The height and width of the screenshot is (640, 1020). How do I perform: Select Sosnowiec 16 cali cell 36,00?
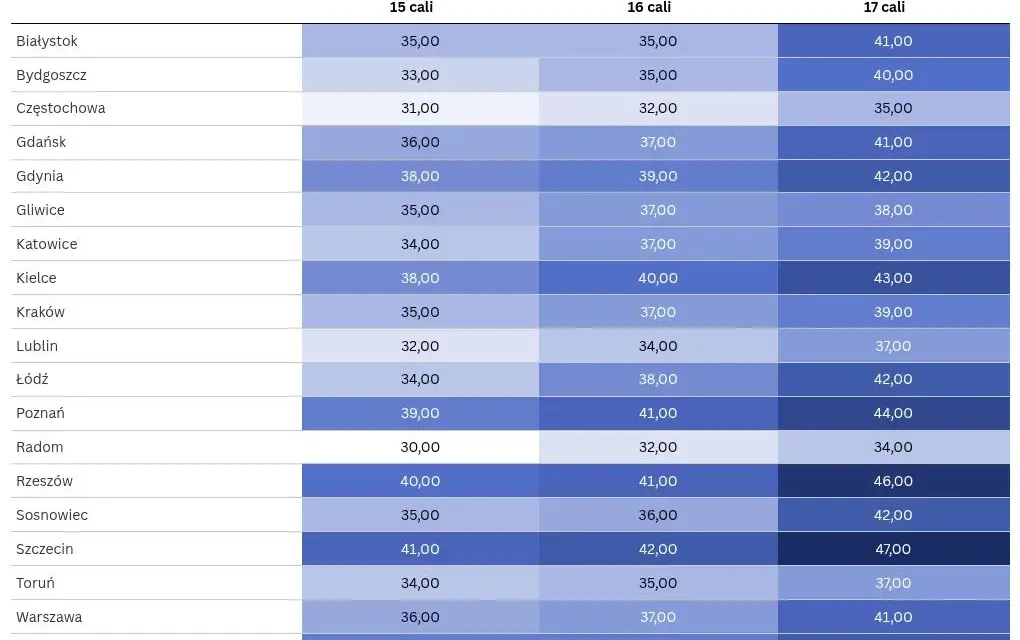coord(658,515)
